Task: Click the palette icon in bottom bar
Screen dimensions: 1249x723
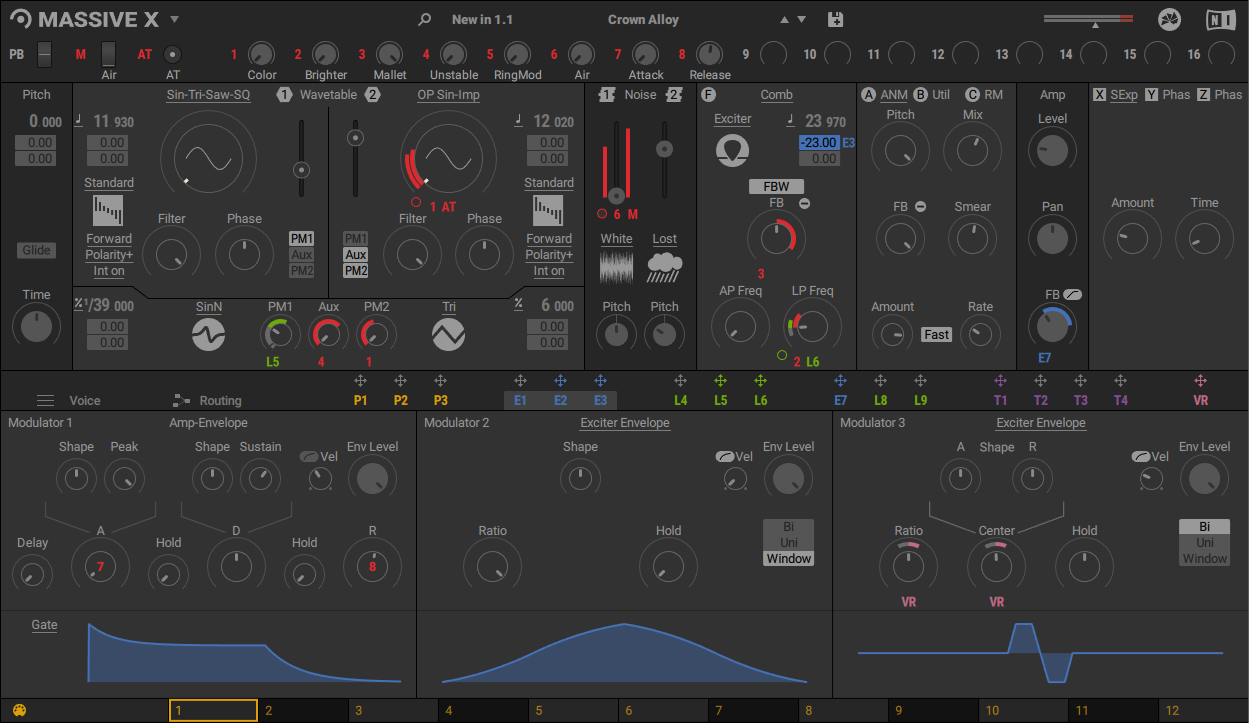Action: [x=19, y=711]
